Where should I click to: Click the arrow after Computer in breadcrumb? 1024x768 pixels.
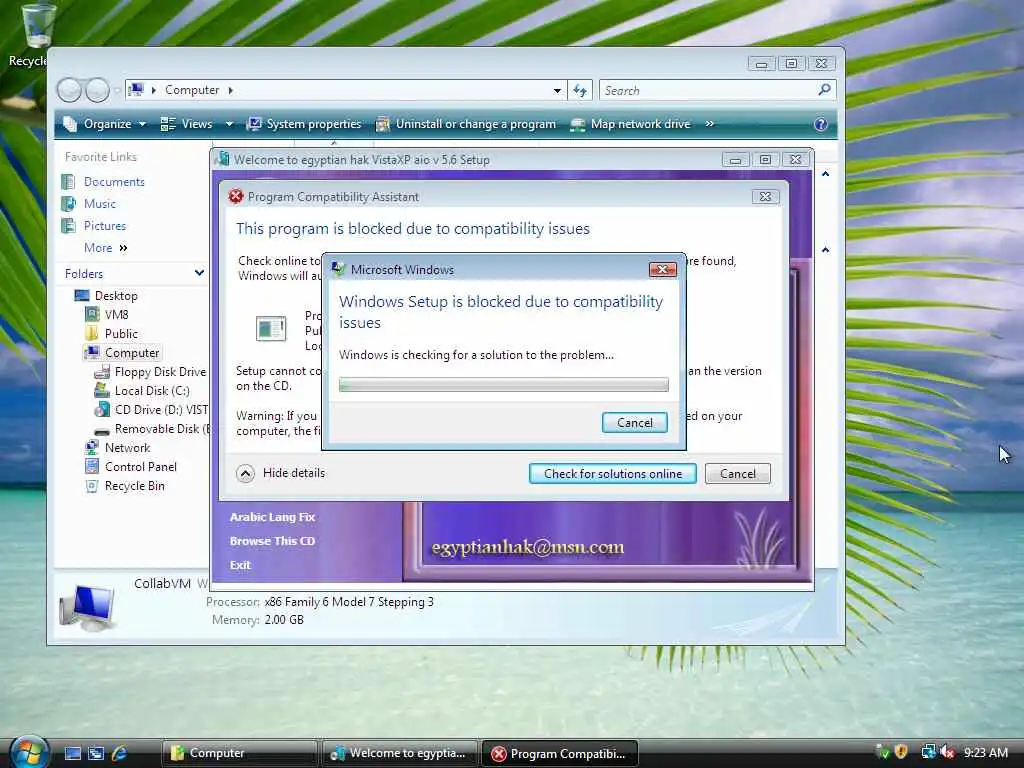click(231, 90)
